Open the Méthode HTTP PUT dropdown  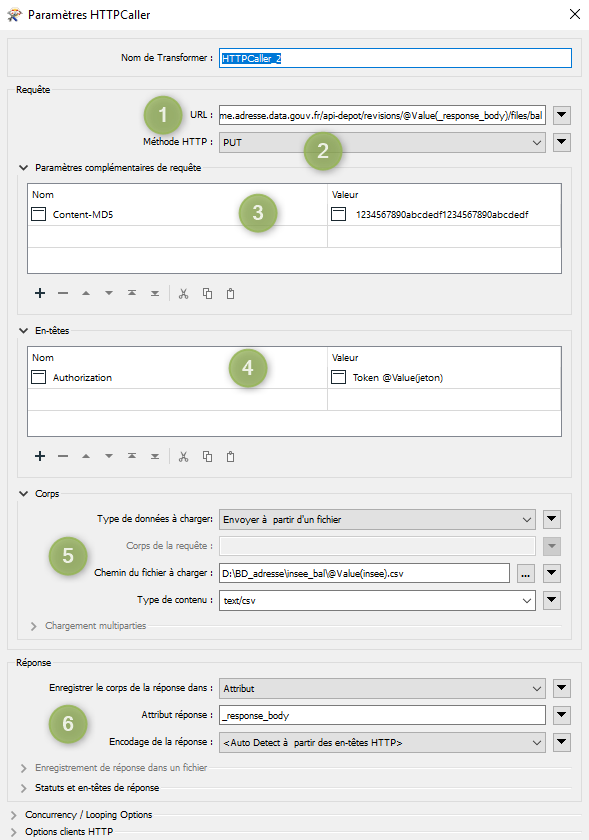[x=382, y=142]
